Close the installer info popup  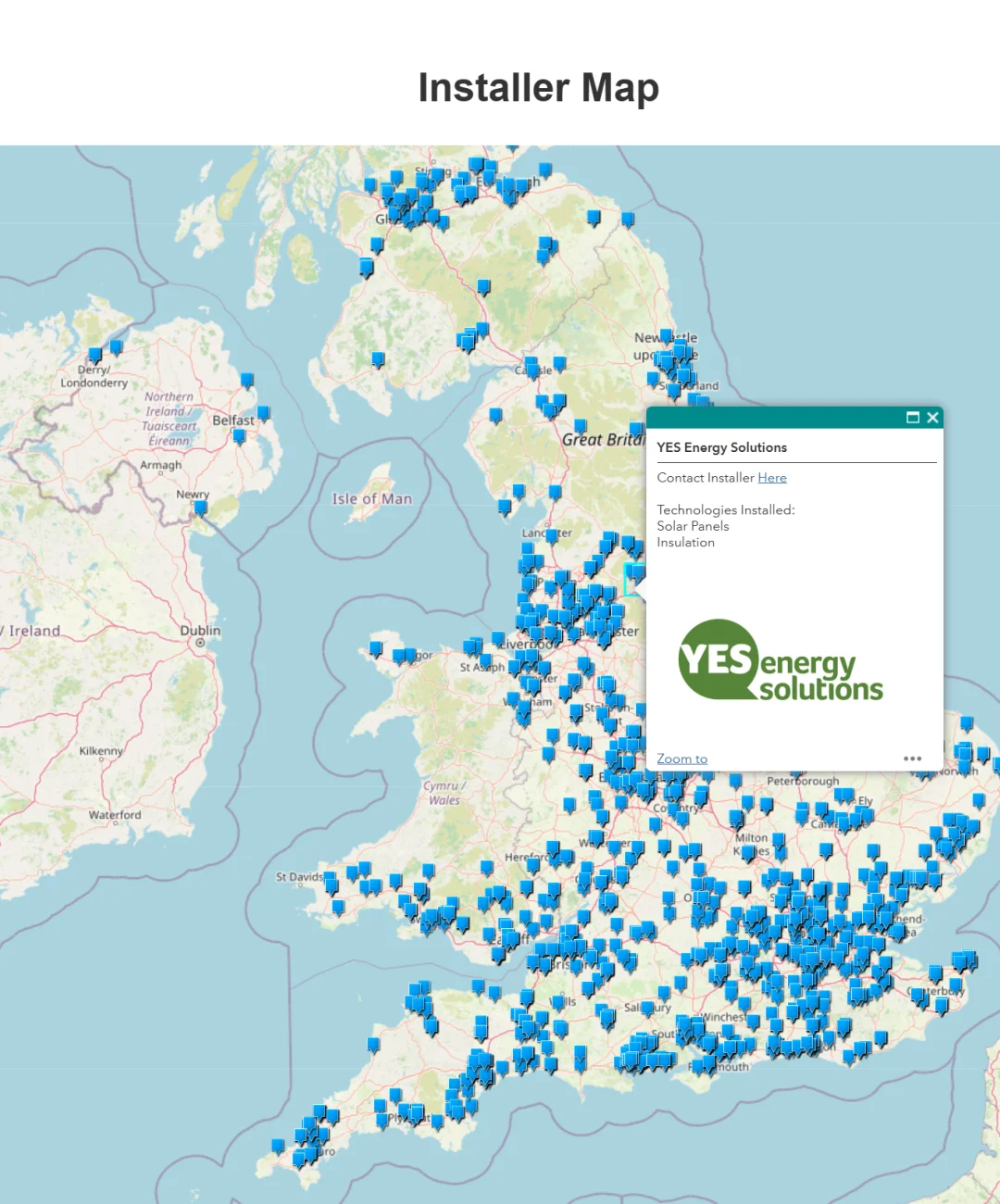click(x=932, y=418)
